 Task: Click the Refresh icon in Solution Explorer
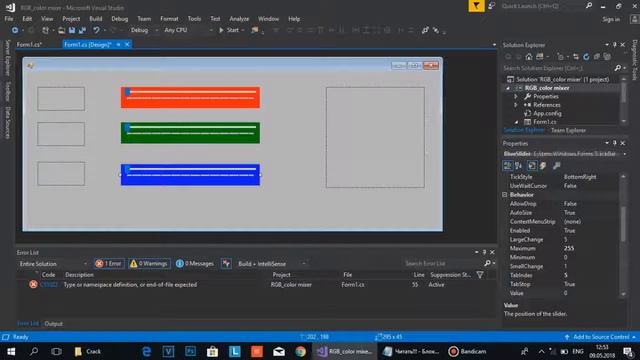point(586,57)
